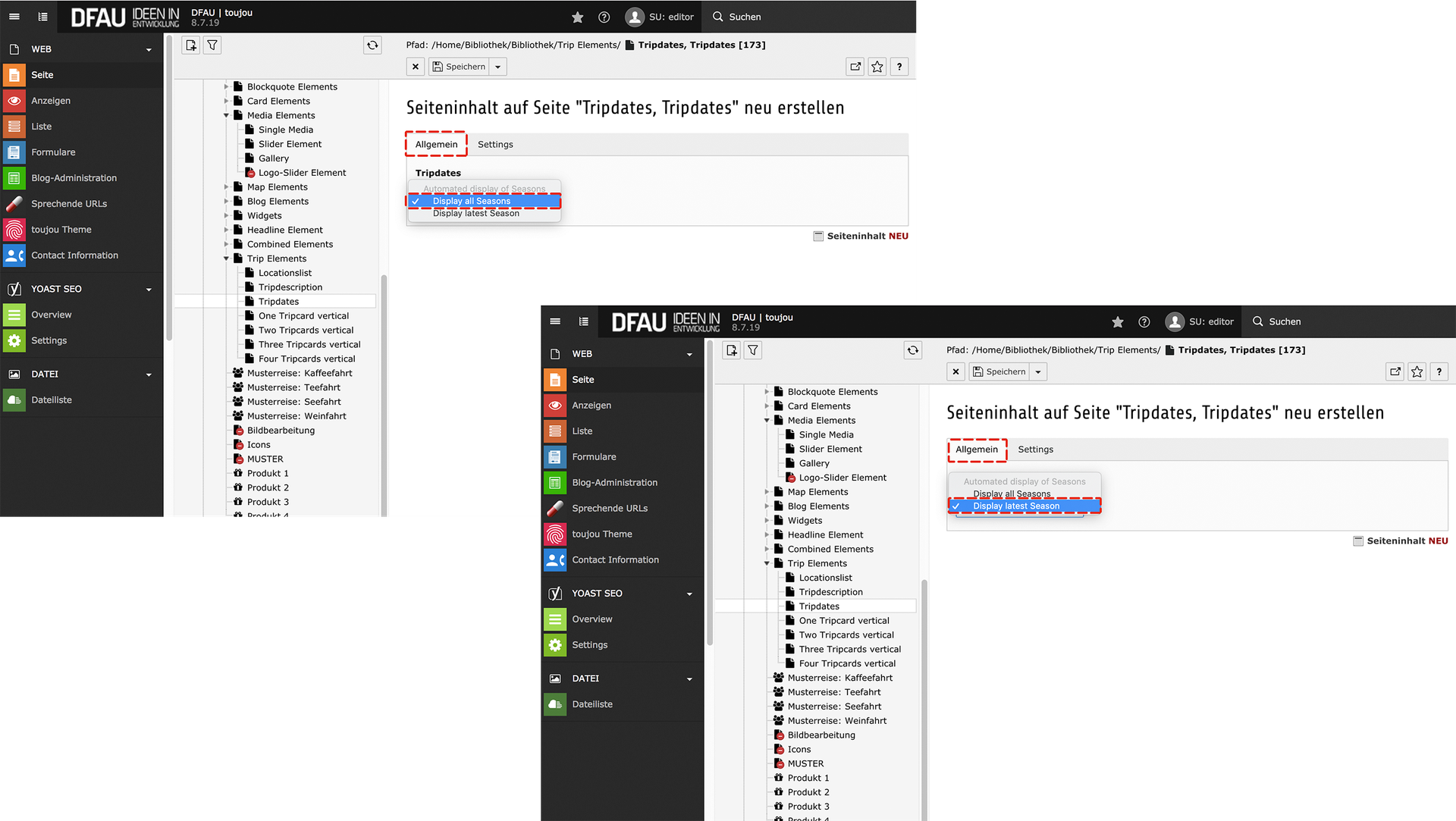Viewport: 1456px width, 821px height.
Task: Collapse YOAST SEO section chevron in lower window
Action: pyautogui.click(x=689, y=594)
